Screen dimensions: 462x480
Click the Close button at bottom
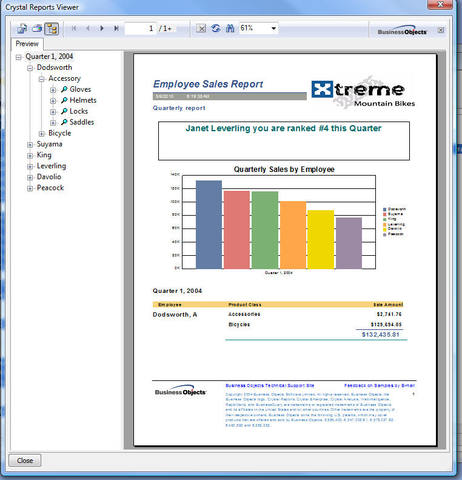(25, 460)
